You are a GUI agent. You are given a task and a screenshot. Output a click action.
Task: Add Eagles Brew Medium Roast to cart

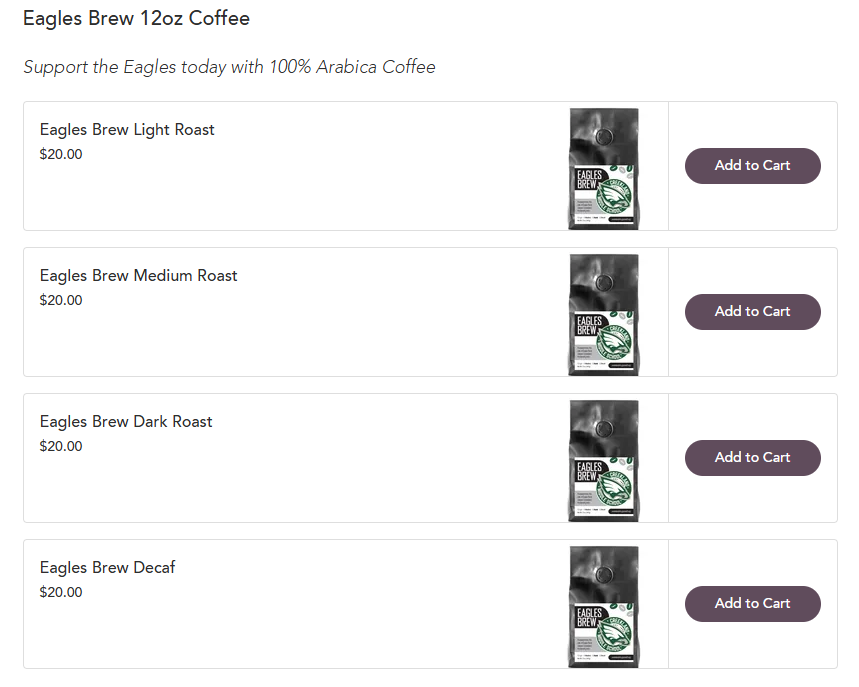click(752, 312)
